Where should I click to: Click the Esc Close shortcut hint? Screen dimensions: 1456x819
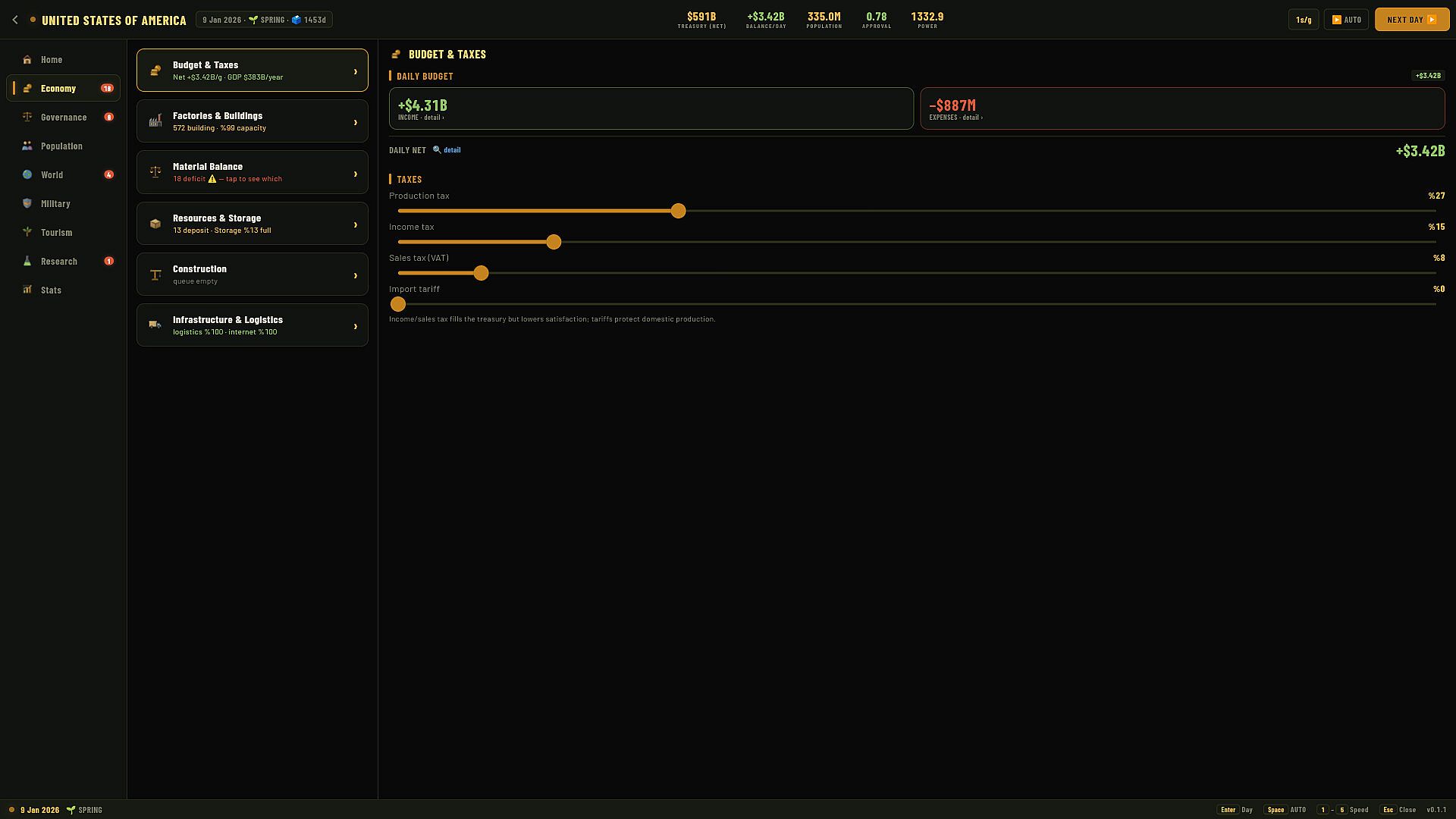click(x=1398, y=810)
